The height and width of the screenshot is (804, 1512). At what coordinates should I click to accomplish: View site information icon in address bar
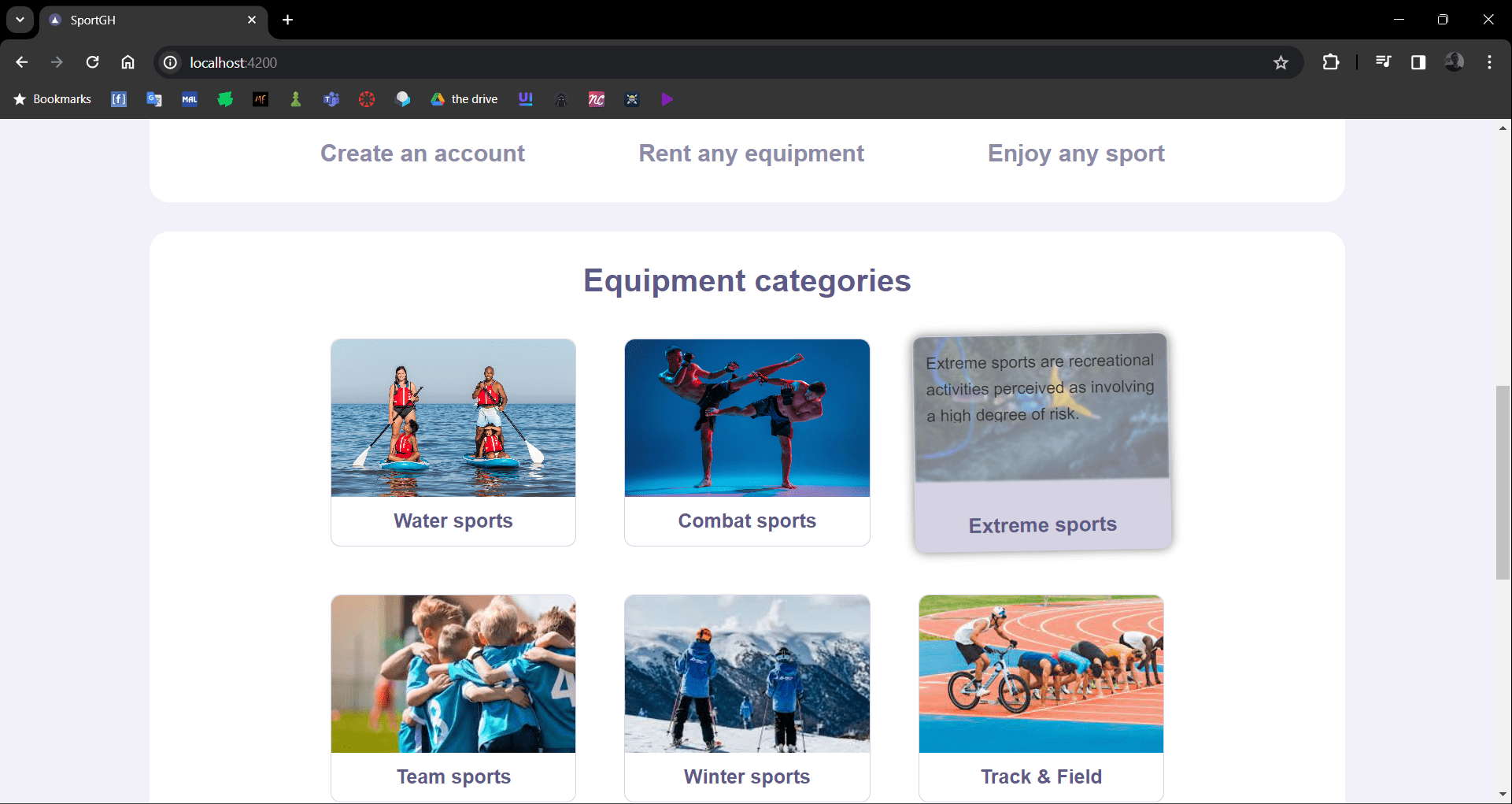click(170, 62)
